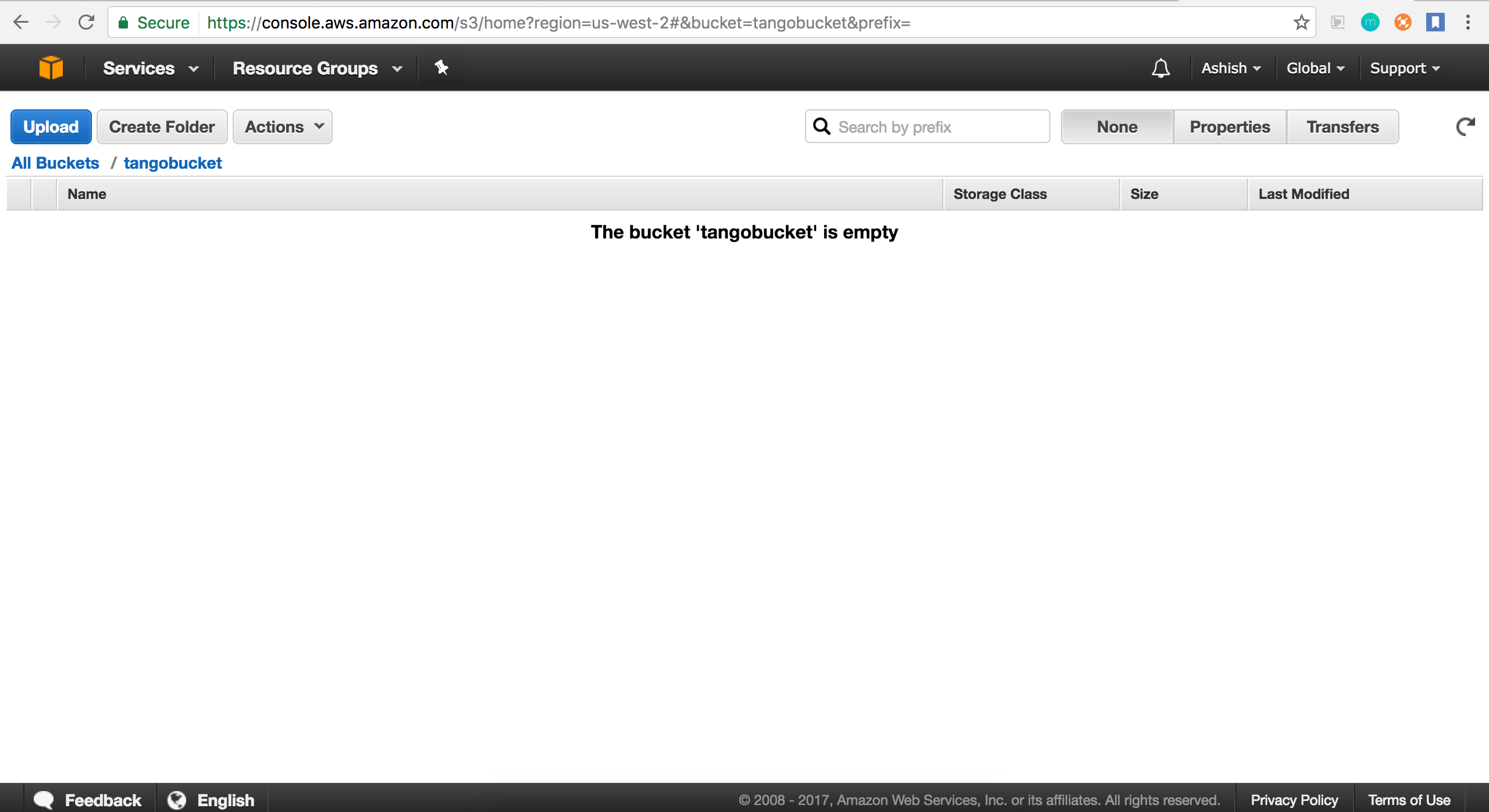Open the Global region dropdown
Viewport: 1489px width, 812px height.
tap(1316, 69)
